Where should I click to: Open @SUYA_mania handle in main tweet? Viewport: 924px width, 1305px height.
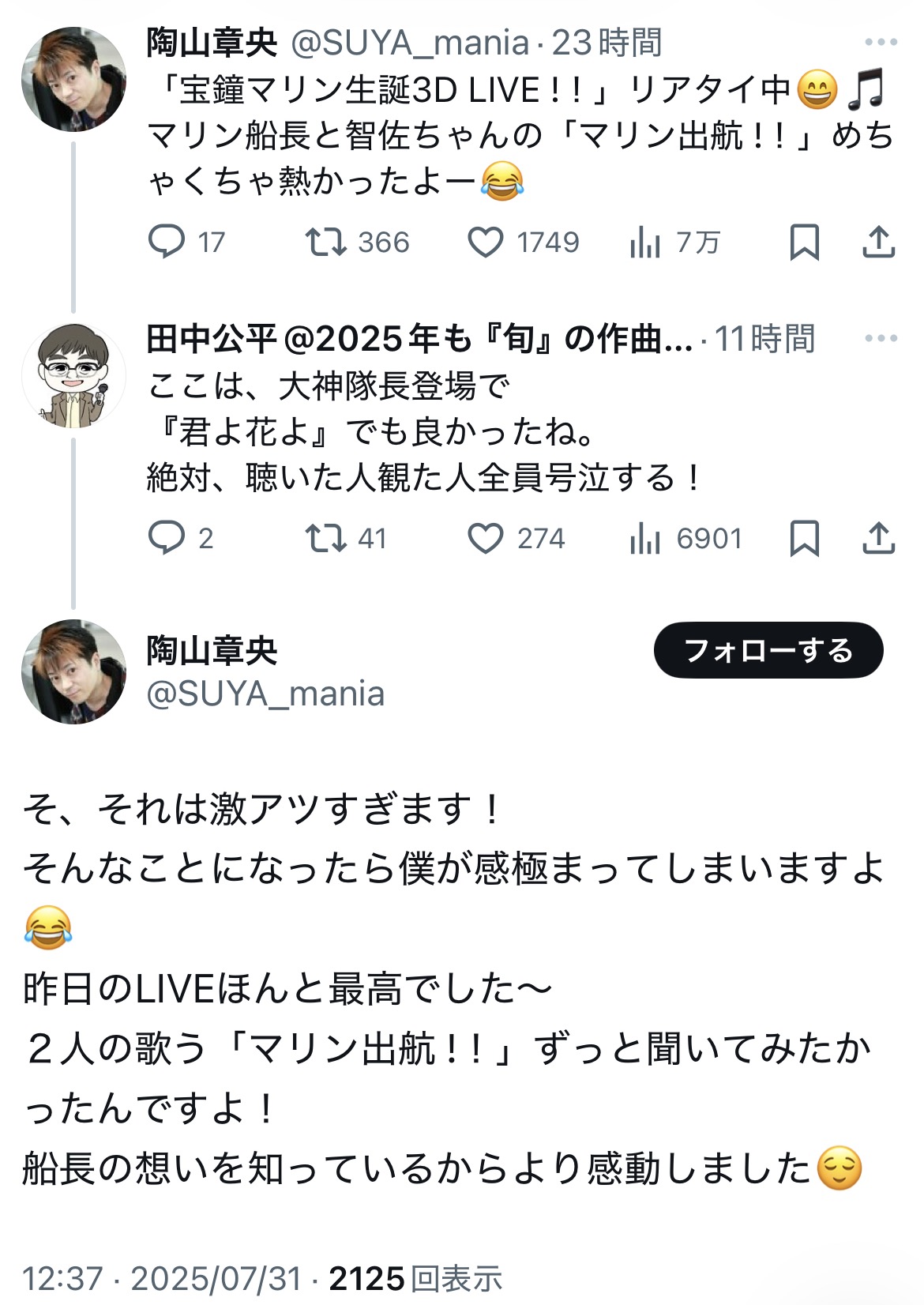pos(265,694)
